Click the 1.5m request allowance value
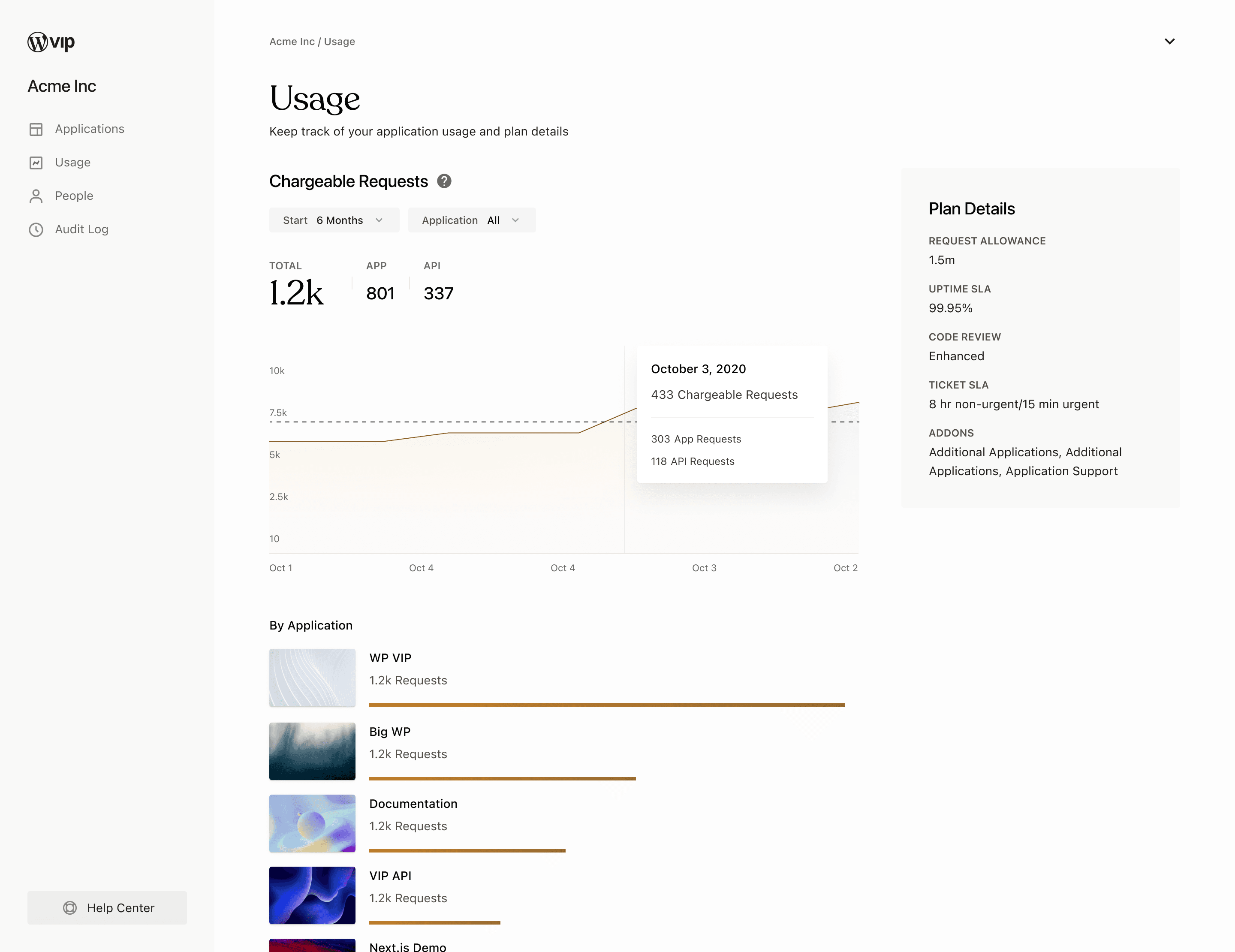The width and height of the screenshot is (1235, 952). tap(942, 260)
